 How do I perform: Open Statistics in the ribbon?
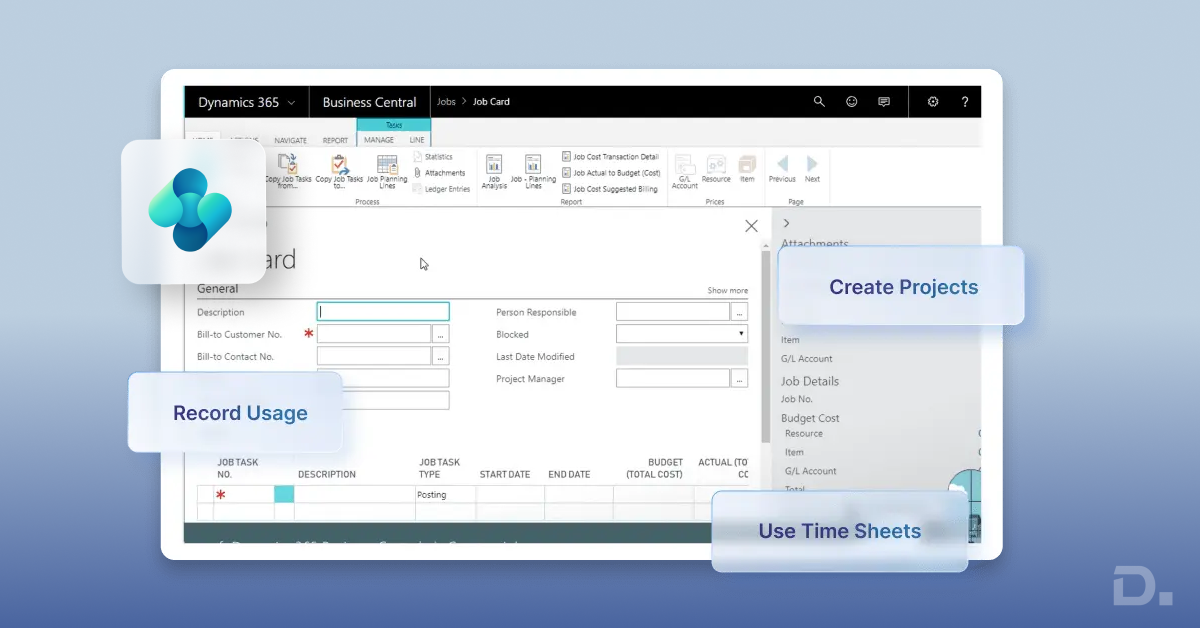click(433, 157)
